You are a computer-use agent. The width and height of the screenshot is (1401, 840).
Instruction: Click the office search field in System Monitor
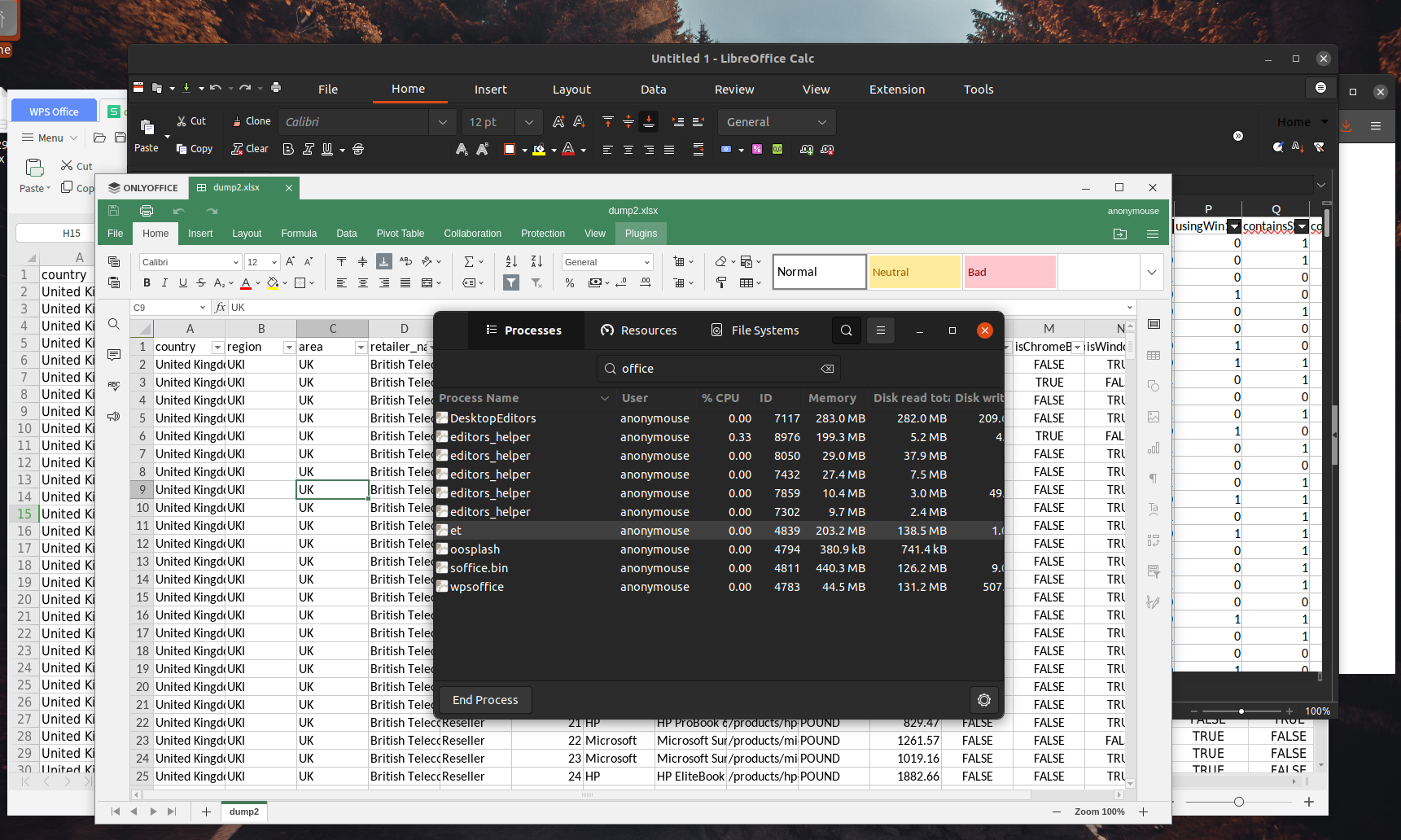719,369
